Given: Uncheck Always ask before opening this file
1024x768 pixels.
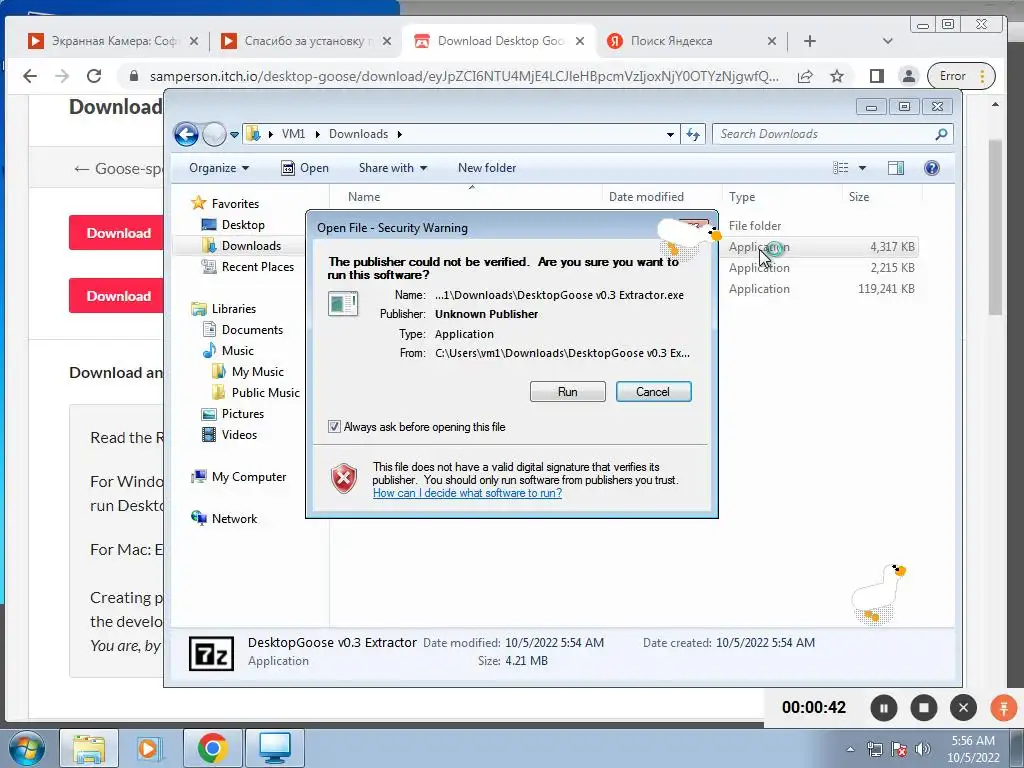Looking at the screenshot, I should coord(334,426).
